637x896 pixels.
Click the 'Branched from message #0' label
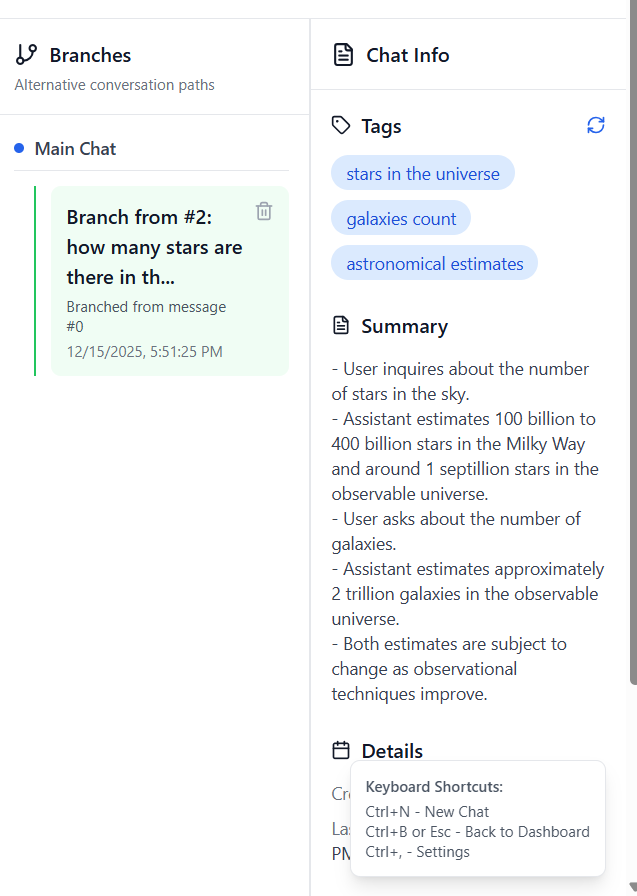point(146,316)
